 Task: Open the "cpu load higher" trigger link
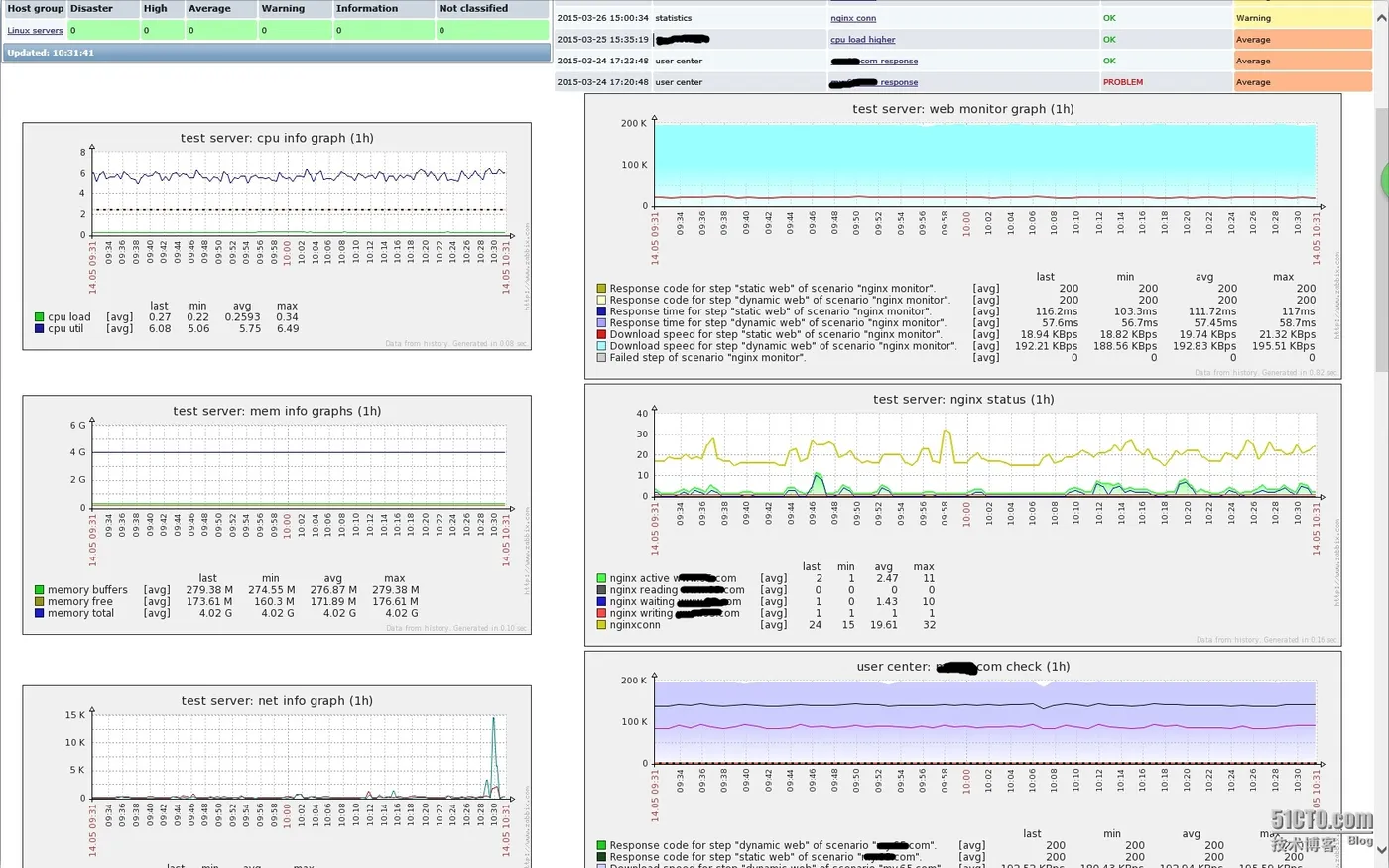tap(862, 40)
